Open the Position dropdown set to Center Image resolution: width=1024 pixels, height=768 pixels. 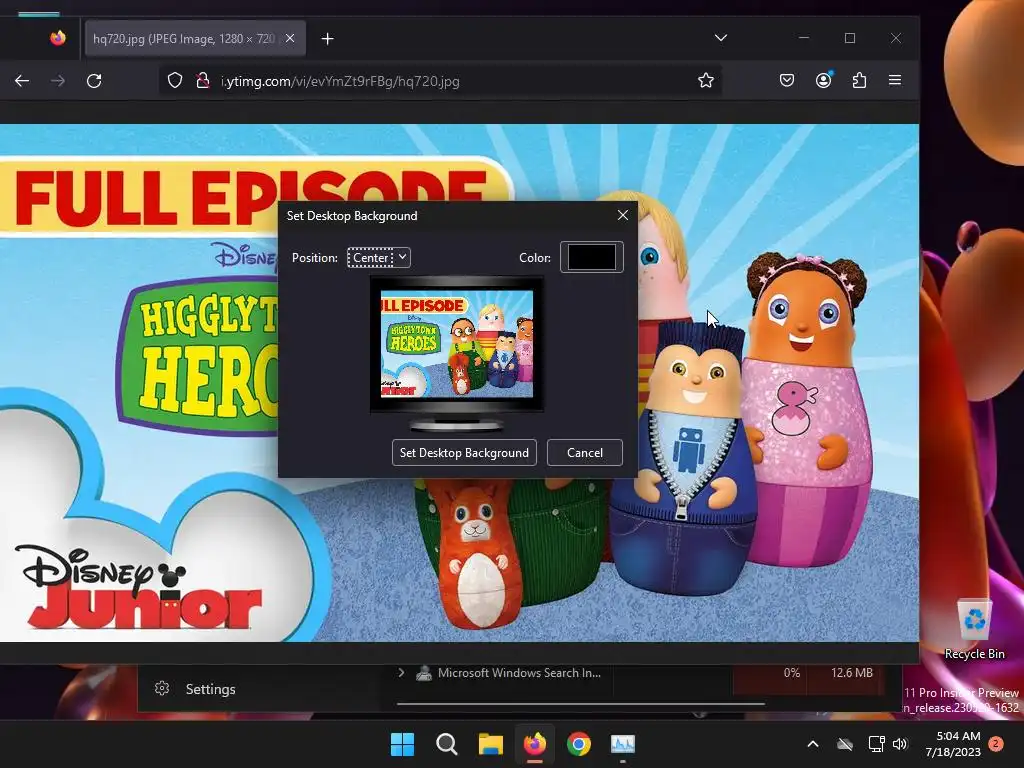pyautogui.click(x=379, y=257)
